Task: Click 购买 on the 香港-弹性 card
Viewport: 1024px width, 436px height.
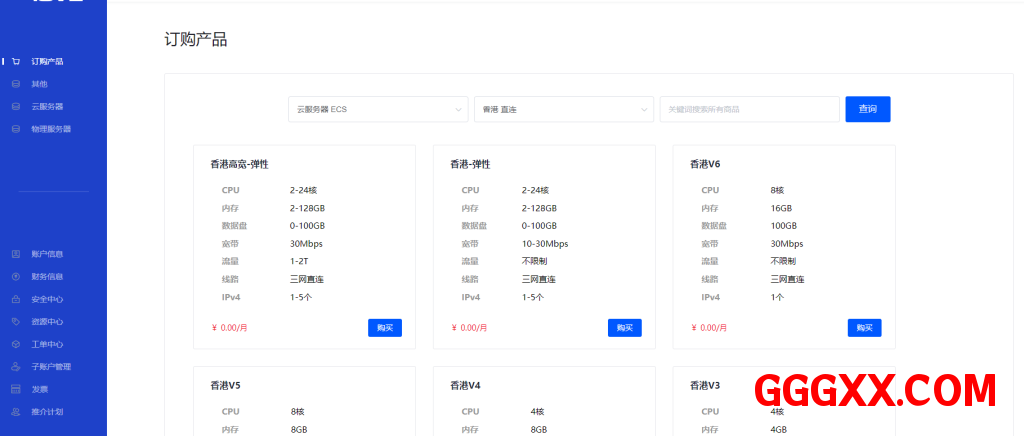Action: point(624,328)
